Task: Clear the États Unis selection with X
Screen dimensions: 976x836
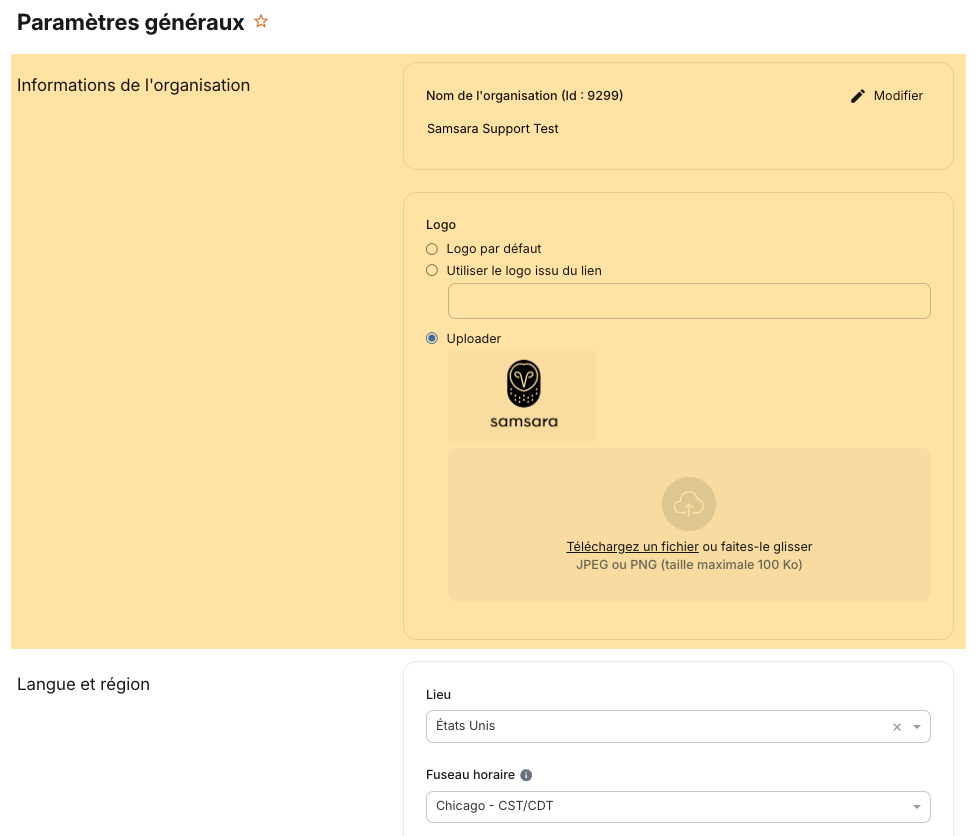Action: click(897, 727)
